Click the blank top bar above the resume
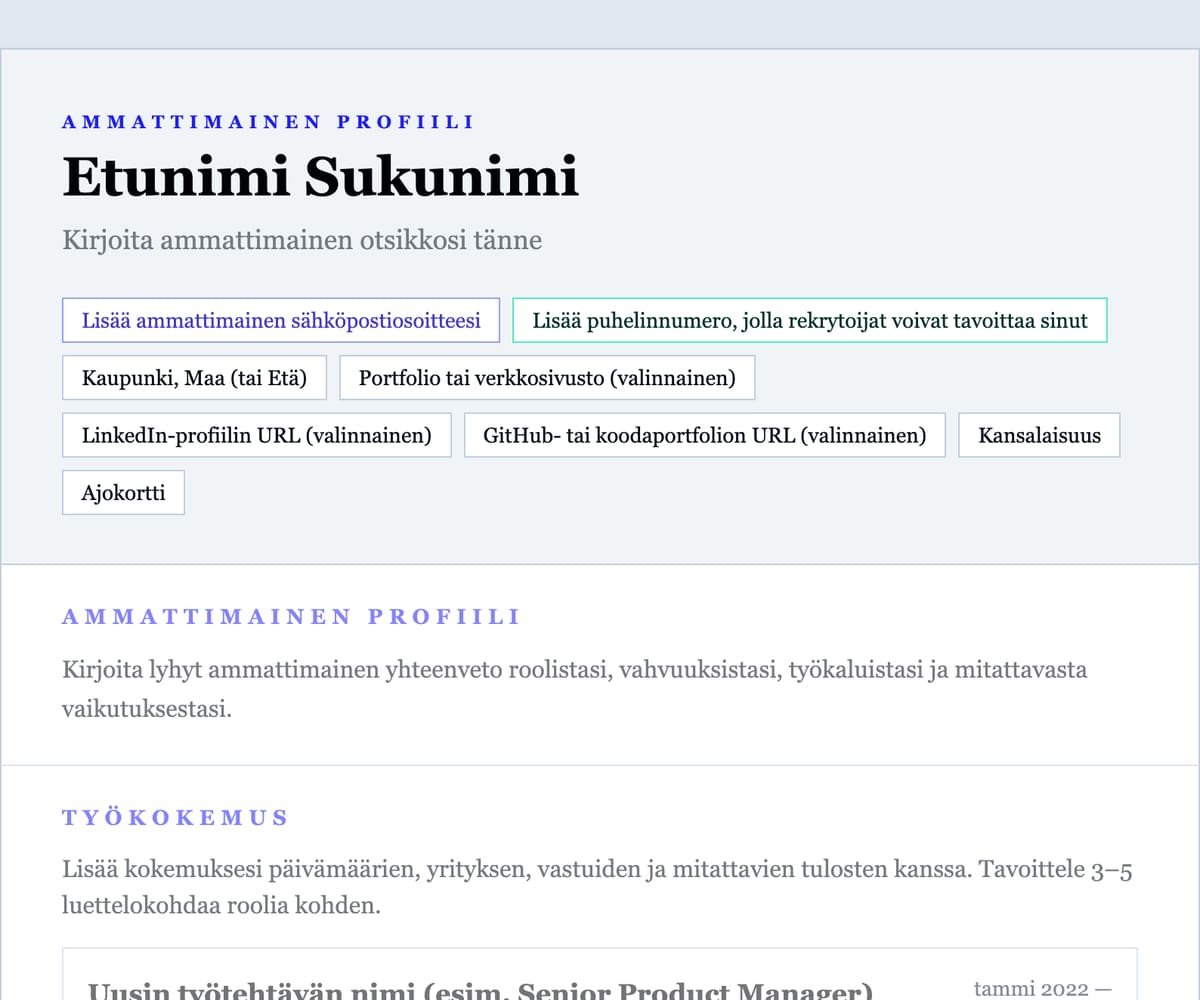 [600, 24]
